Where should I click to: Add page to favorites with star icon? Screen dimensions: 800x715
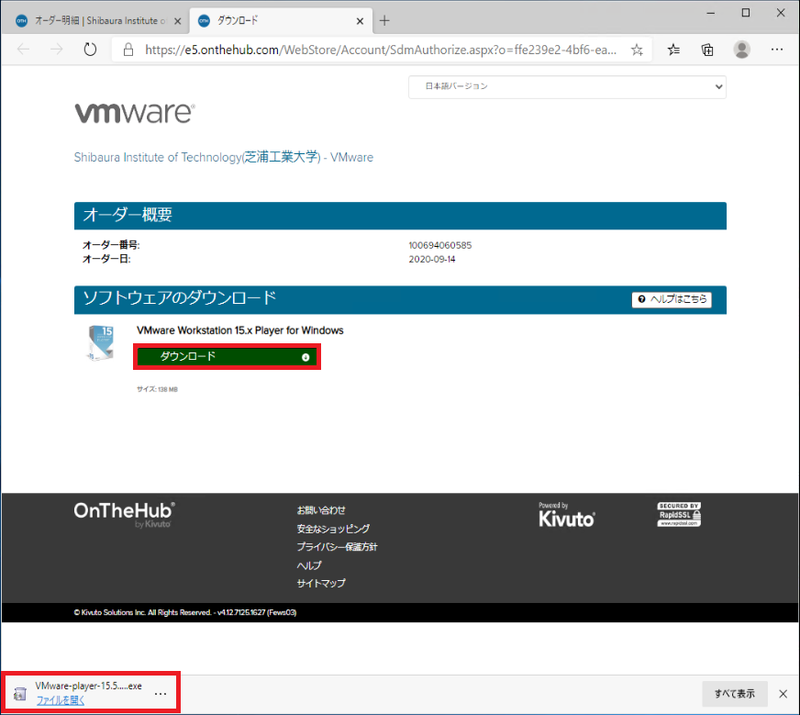[x=637, y=50]
